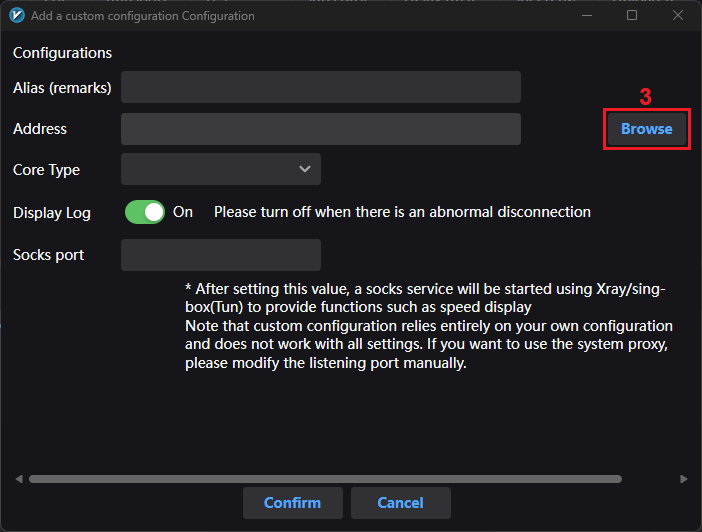Click the Configurations section heading
The image size is (702, 532).
(62, 53)
